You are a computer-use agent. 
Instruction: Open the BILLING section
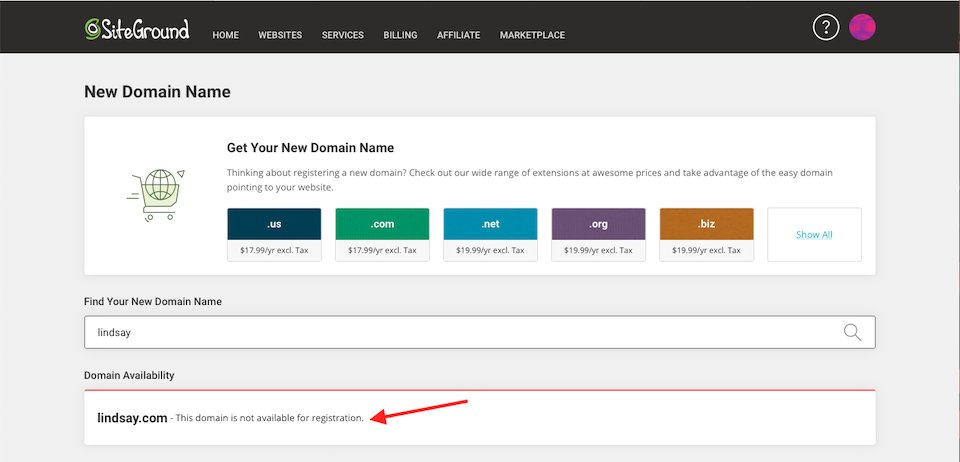(400, 35)
